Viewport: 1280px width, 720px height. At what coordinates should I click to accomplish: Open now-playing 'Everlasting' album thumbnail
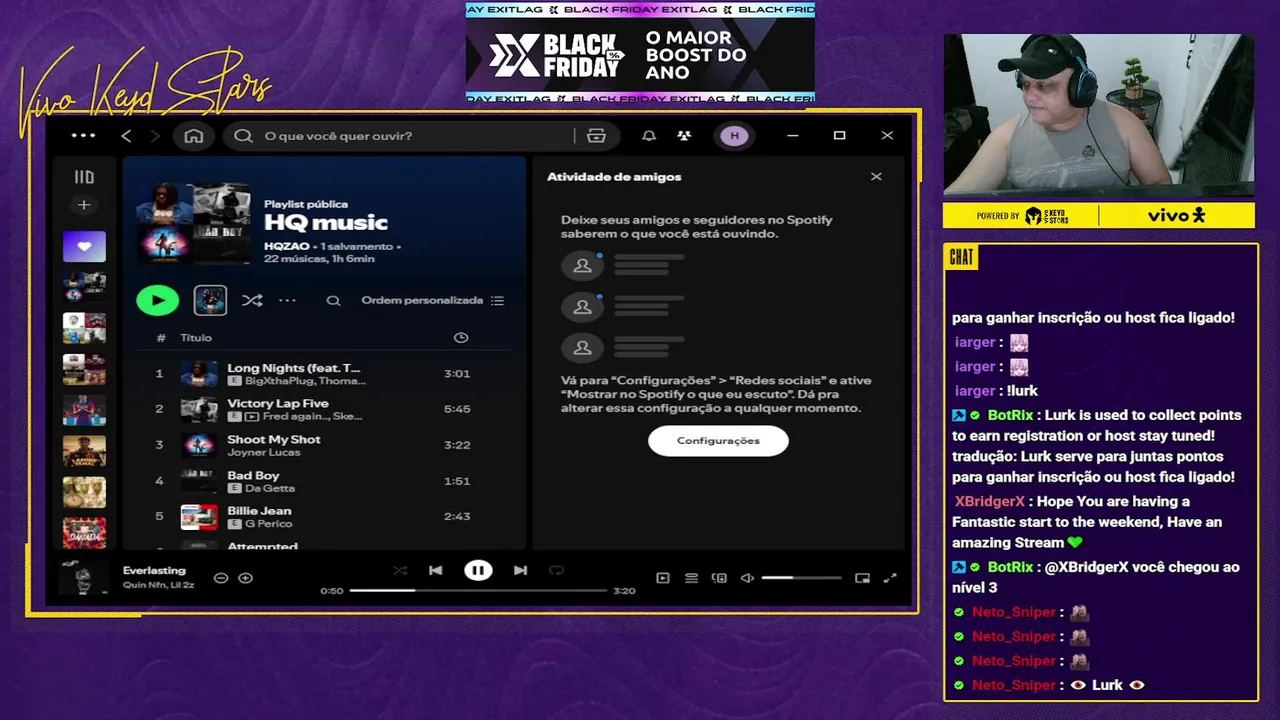tap(84, 577)
